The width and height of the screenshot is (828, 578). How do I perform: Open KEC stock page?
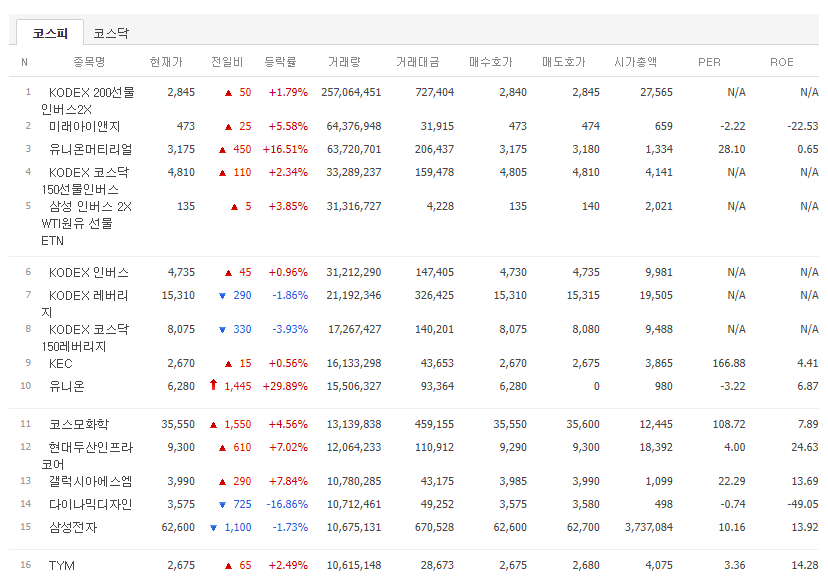click(60, 363)
